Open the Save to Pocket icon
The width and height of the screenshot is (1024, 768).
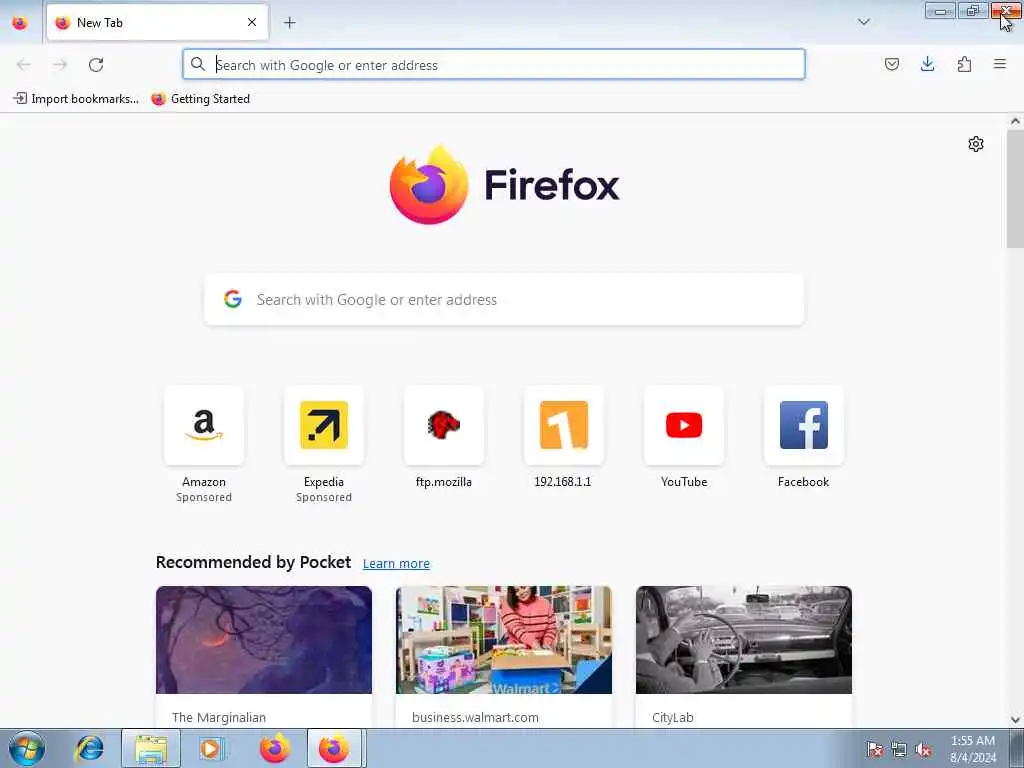click(891, 64)
